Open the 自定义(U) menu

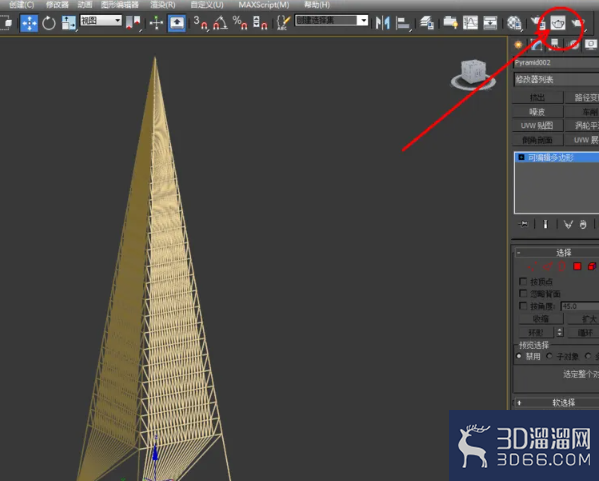[x=207, y=5]
